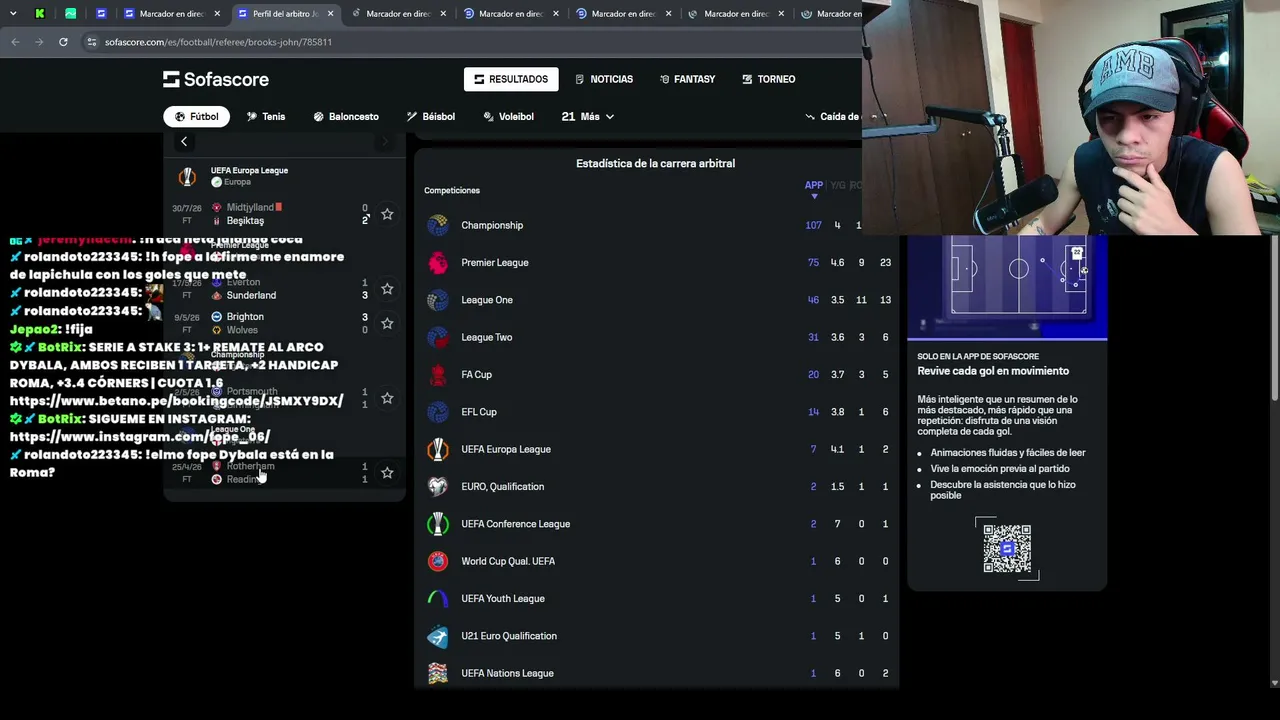
Task: Click the Sunderland team name
Action: [x=251, y=296]
